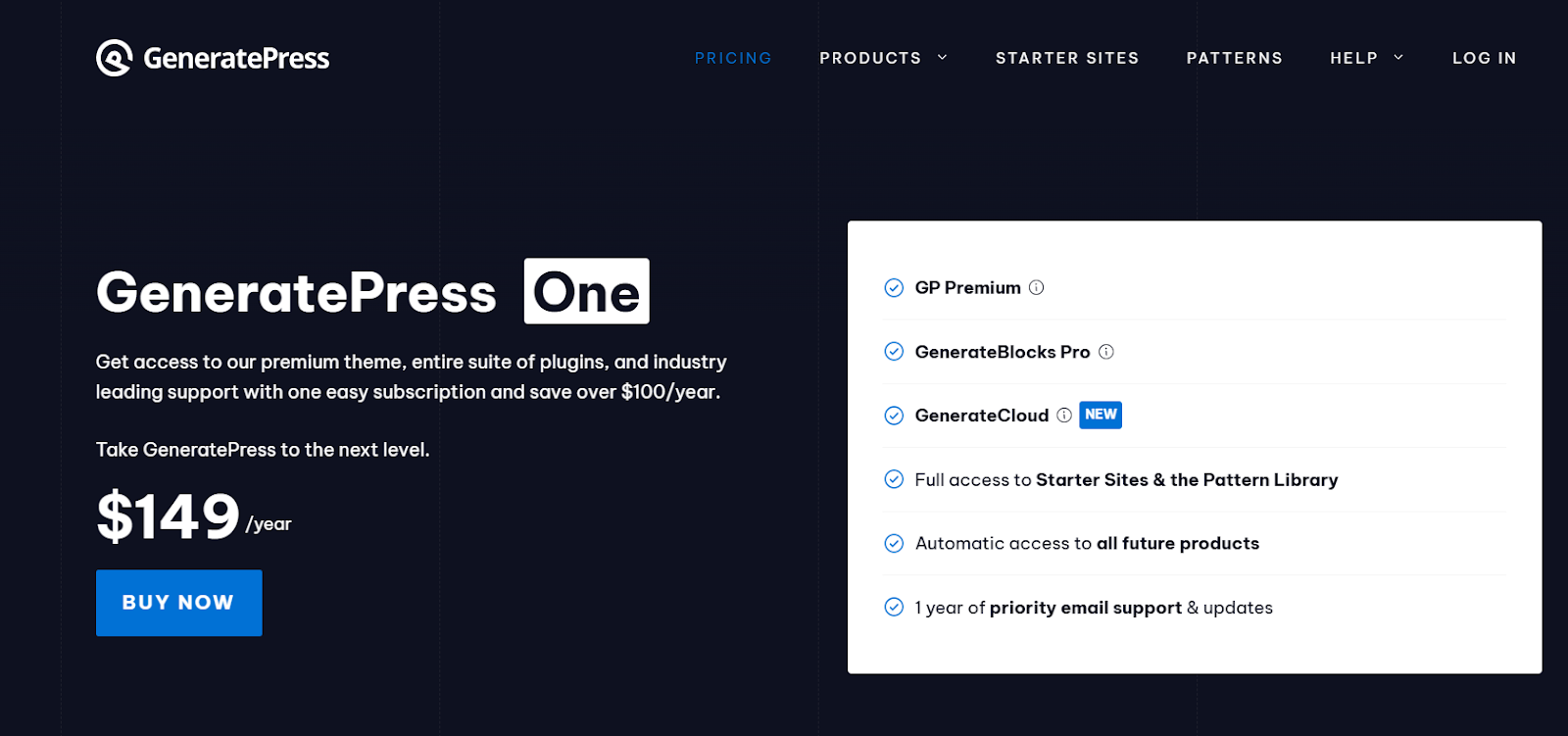Viewport: 1568px width, 736px height.
Task: Click info icon beside GenerateBlocks Pro
Action: tap(1106, 352)
